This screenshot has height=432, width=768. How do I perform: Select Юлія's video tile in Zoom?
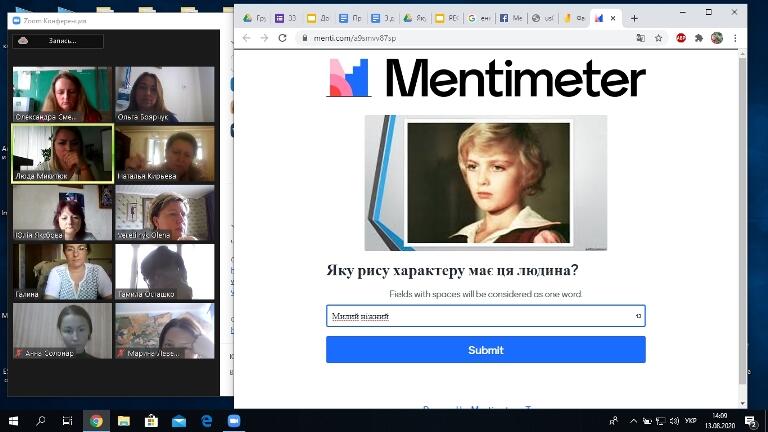click(62, 213)
